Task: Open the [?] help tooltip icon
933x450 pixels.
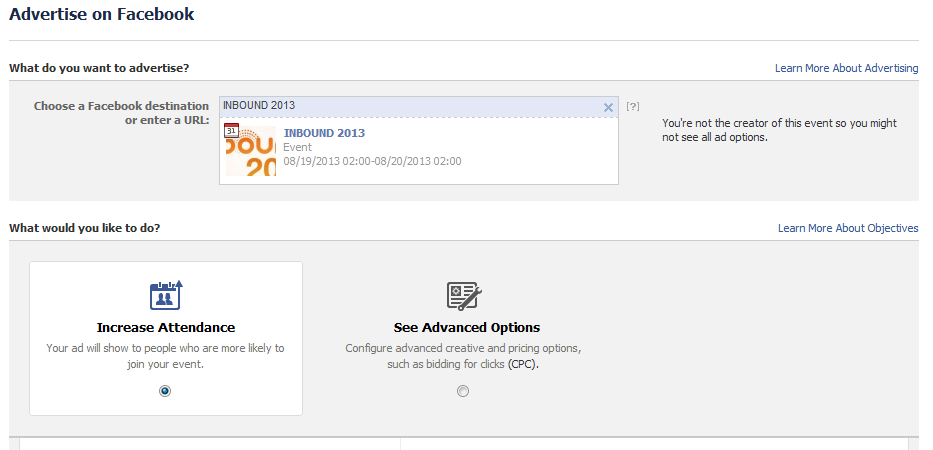Action: tap(633, 107)
